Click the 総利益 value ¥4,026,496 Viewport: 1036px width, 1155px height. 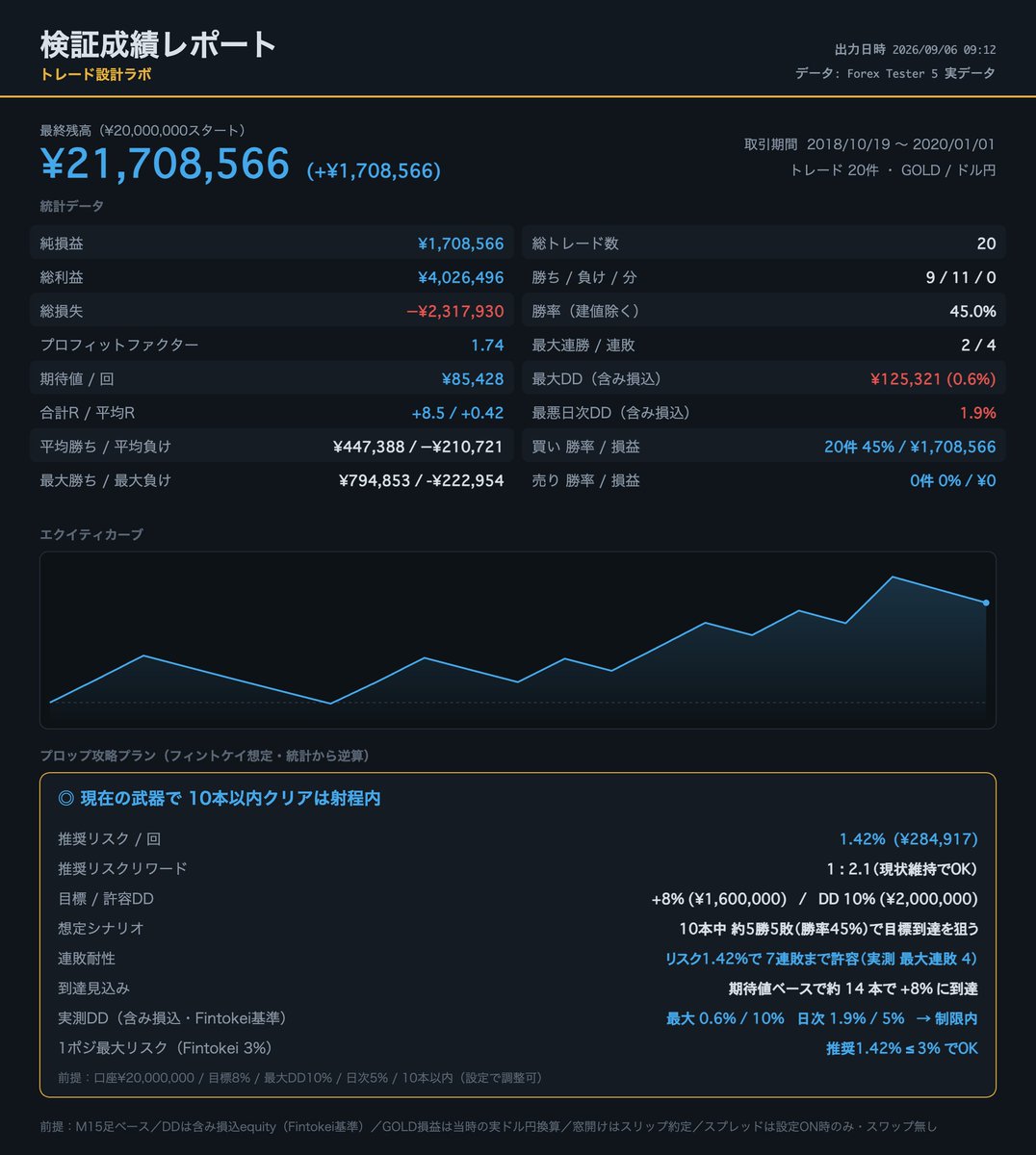click(460, 277)
